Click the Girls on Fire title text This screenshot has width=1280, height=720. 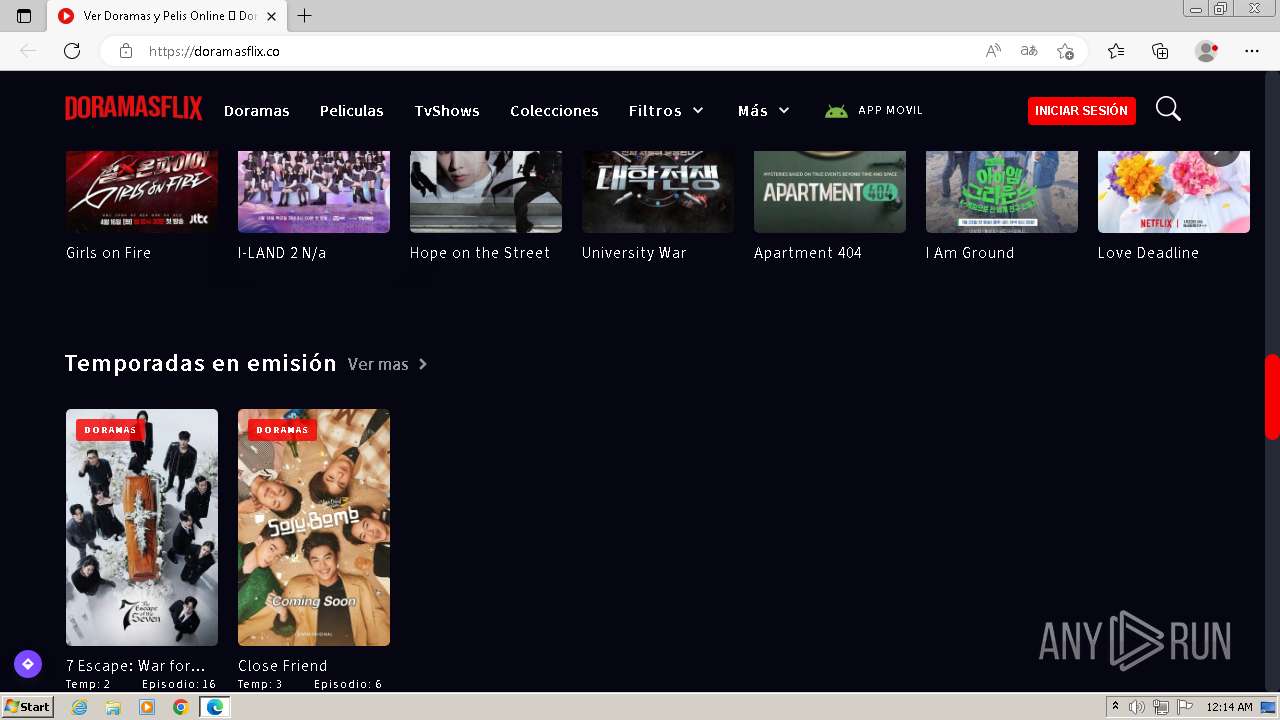click(109, 253)
